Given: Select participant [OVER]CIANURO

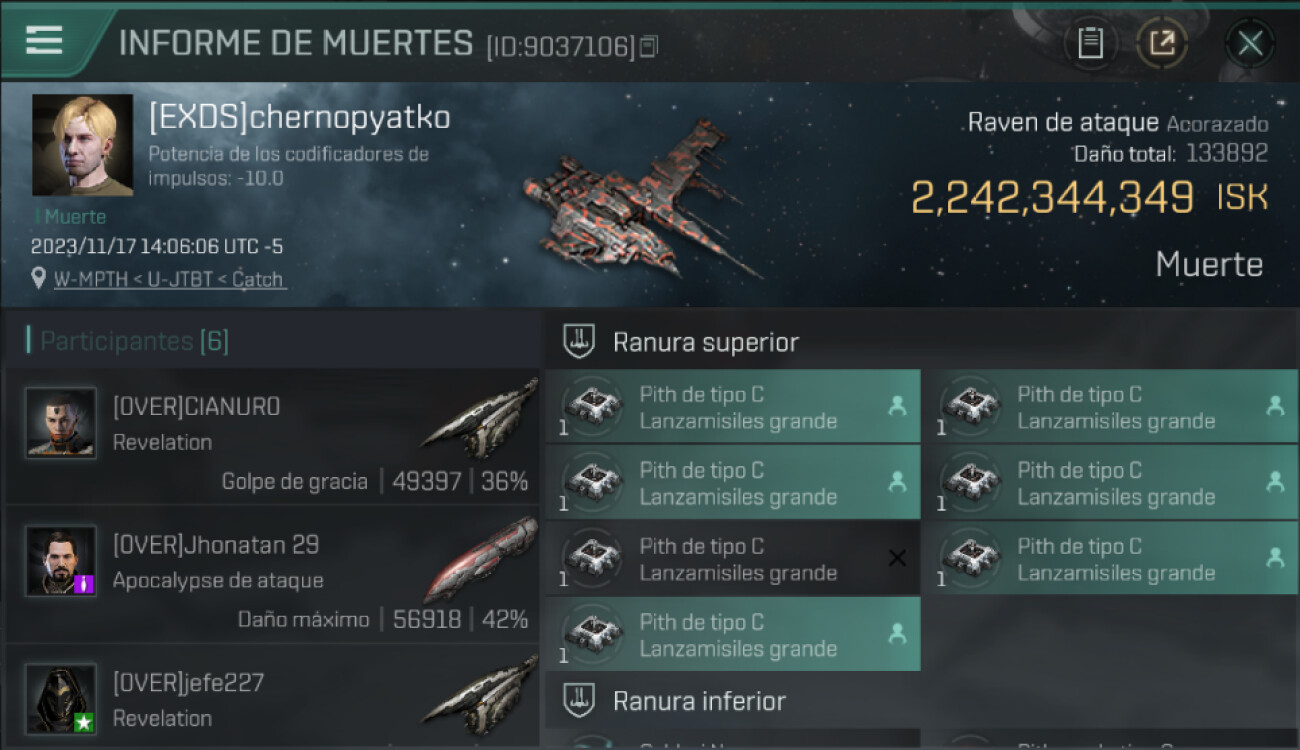Looking at the screenshot, I should click(x=272, y=437).
